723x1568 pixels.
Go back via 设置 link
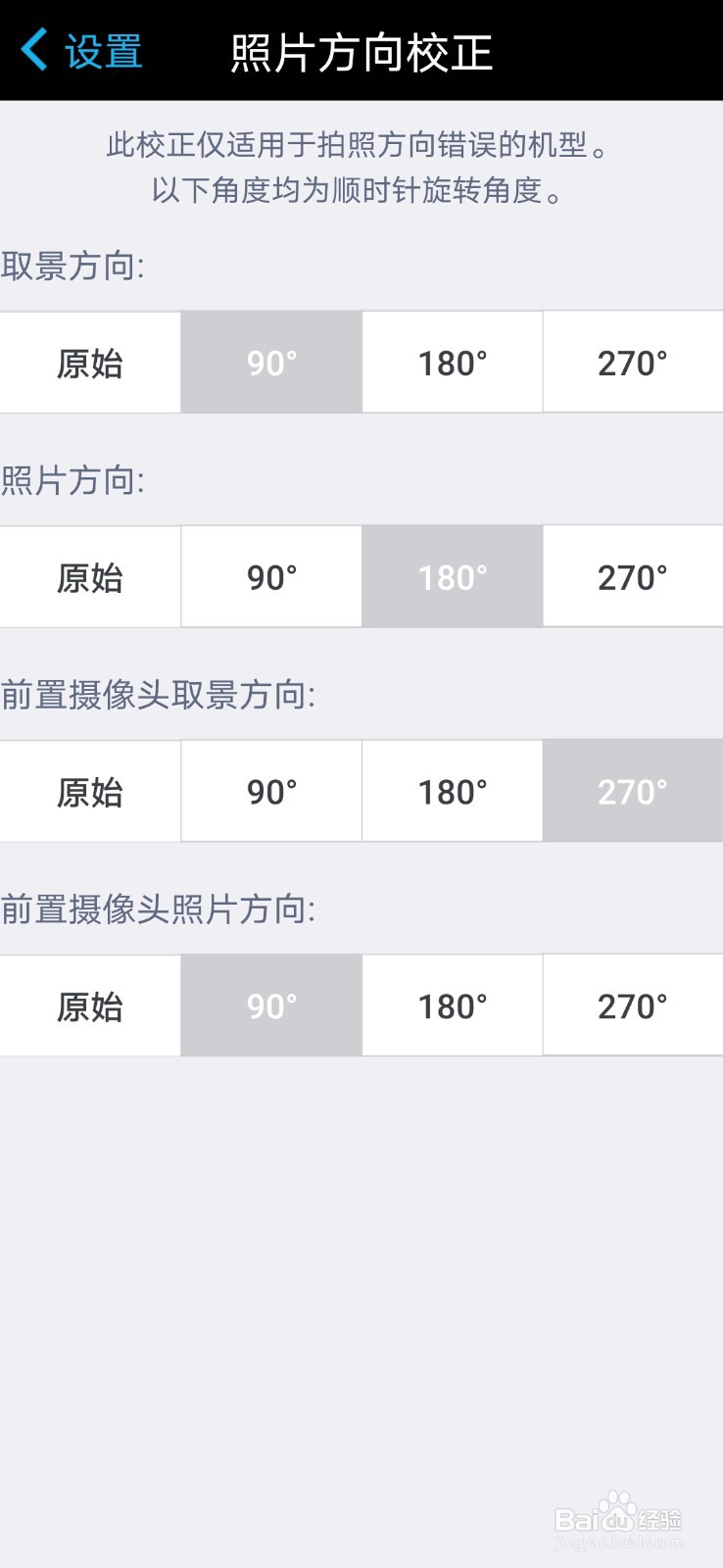coord(104,52)
